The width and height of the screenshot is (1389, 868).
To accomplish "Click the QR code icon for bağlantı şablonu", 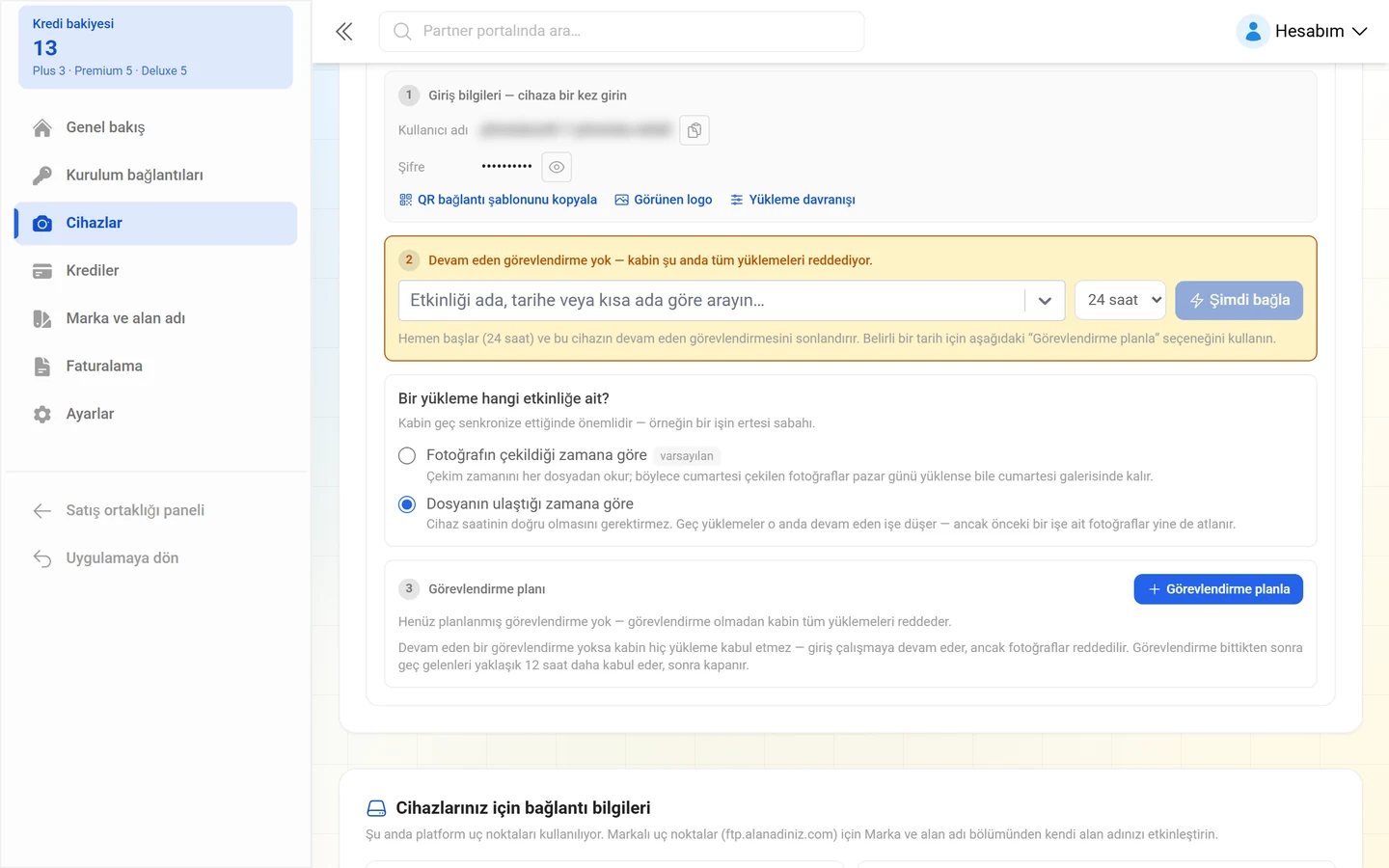I will (x=405, y=200).
